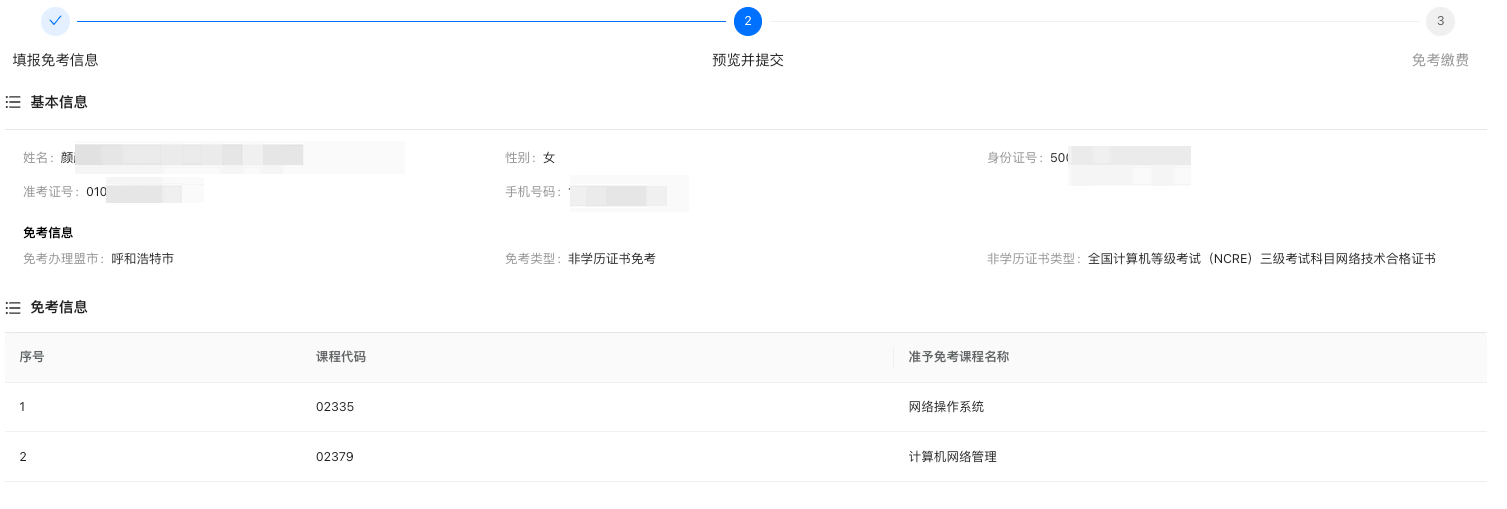The image size is (1507, 509).
Task: Click the 非学历证书免考 exemption type value
Action: 611,259
